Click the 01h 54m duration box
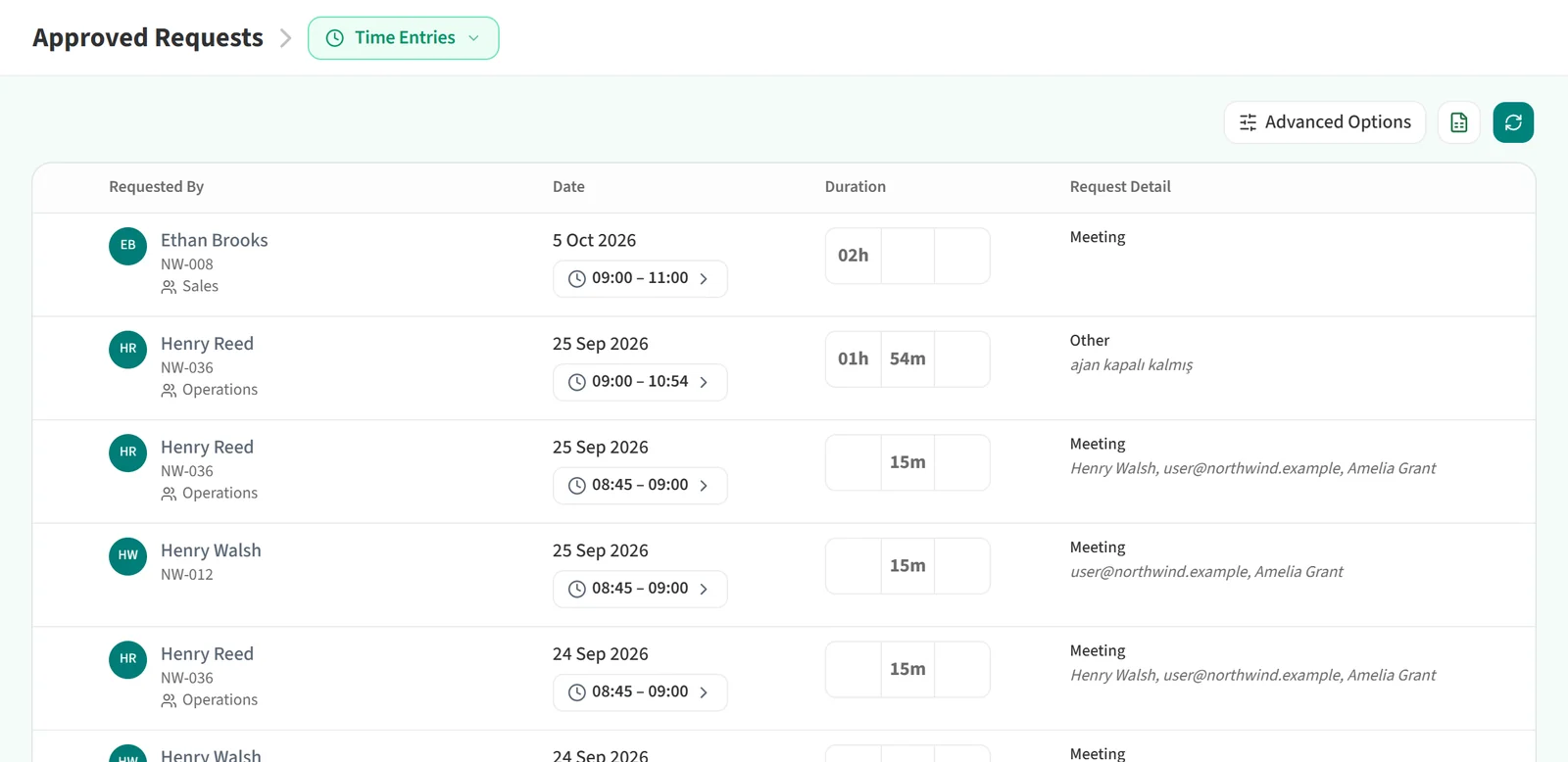Image resolution: width=1568 pixels, height=762 pixels. click(x=907, y=359)
